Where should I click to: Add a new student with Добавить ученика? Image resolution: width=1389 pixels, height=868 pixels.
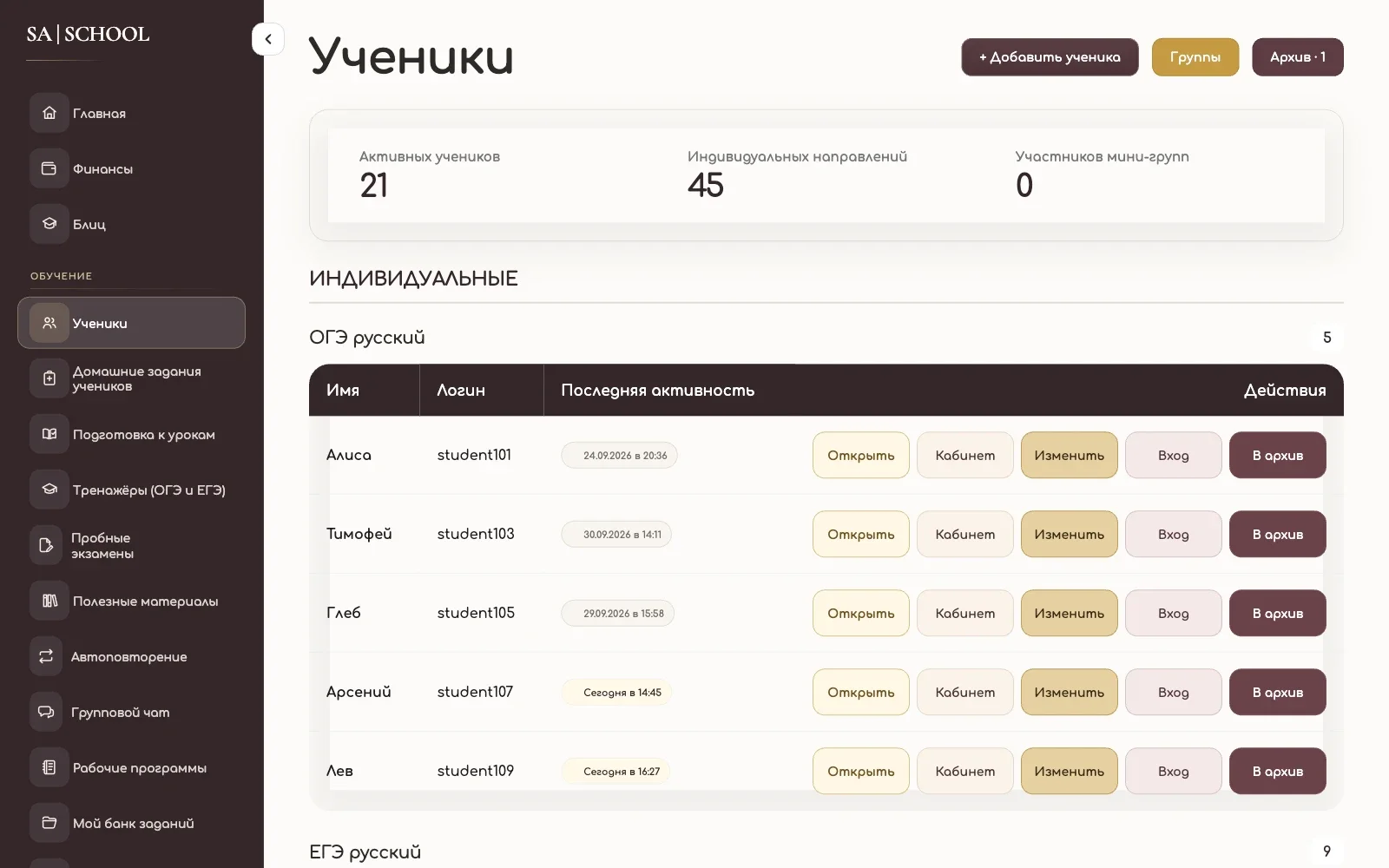(1050, 57)
